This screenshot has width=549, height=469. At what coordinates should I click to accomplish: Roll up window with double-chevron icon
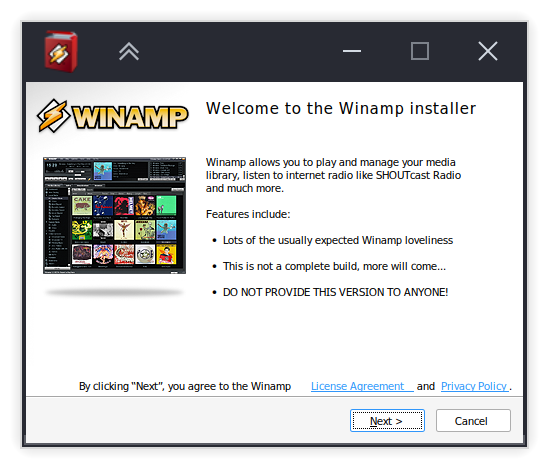(129, 51)
